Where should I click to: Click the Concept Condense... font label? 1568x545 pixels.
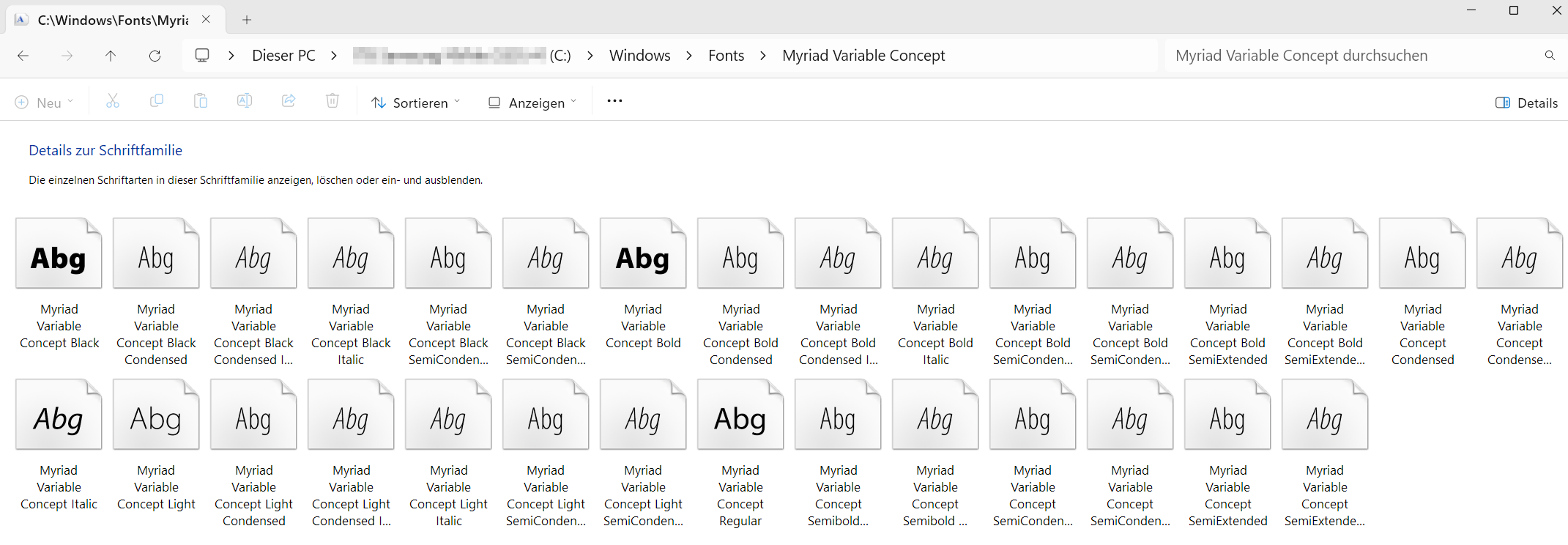tap(1520, 335)
